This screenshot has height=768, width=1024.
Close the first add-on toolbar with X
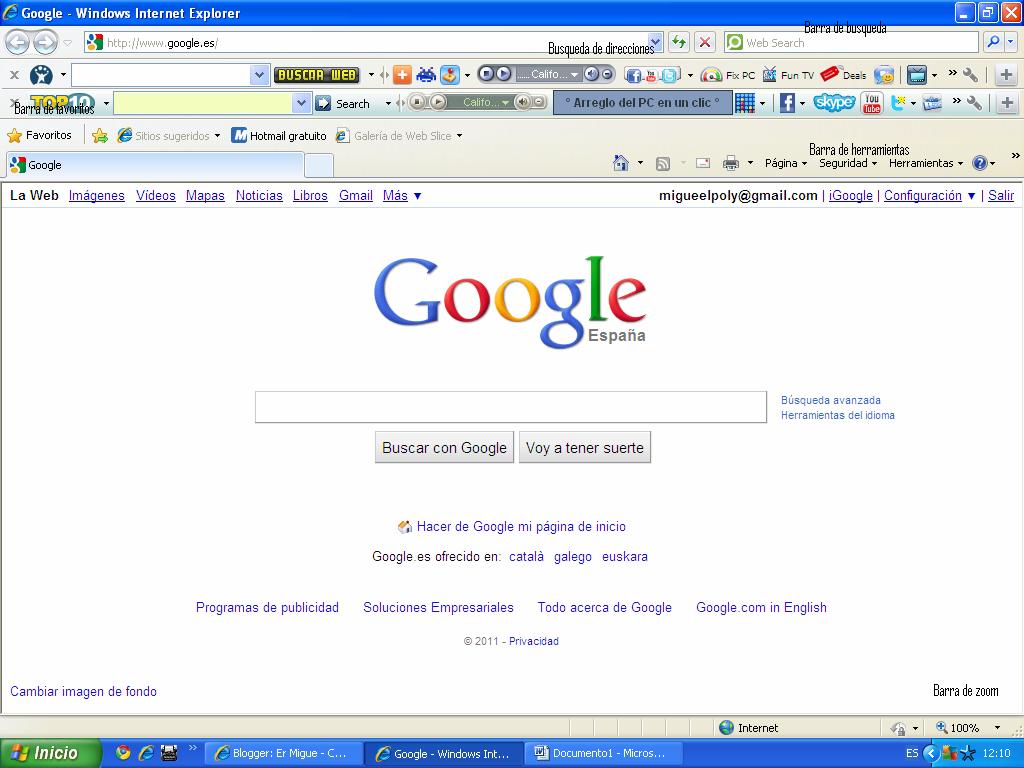(x=14, y=75)
